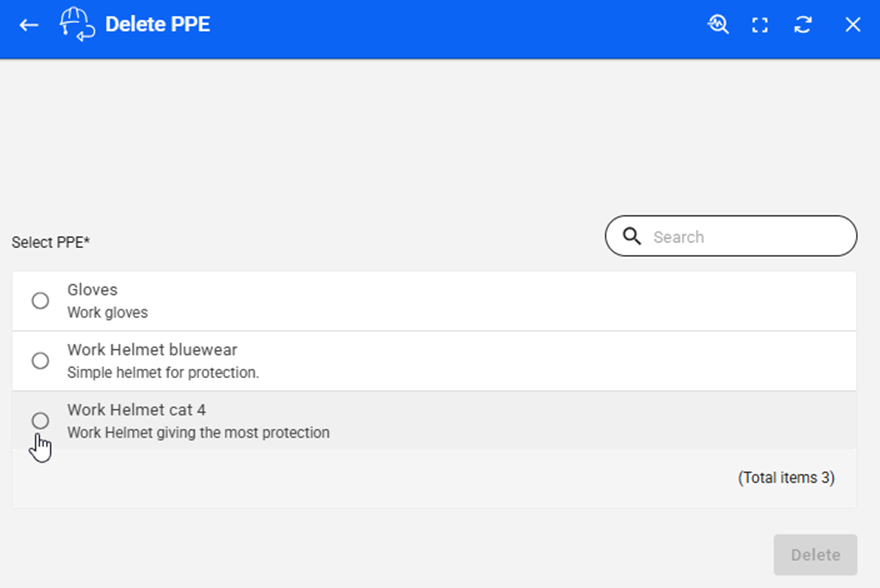The width and height of the screenshot is (880, 588).
Task: Click the Work Helmet bluewear item title
Action: [152, 350]
